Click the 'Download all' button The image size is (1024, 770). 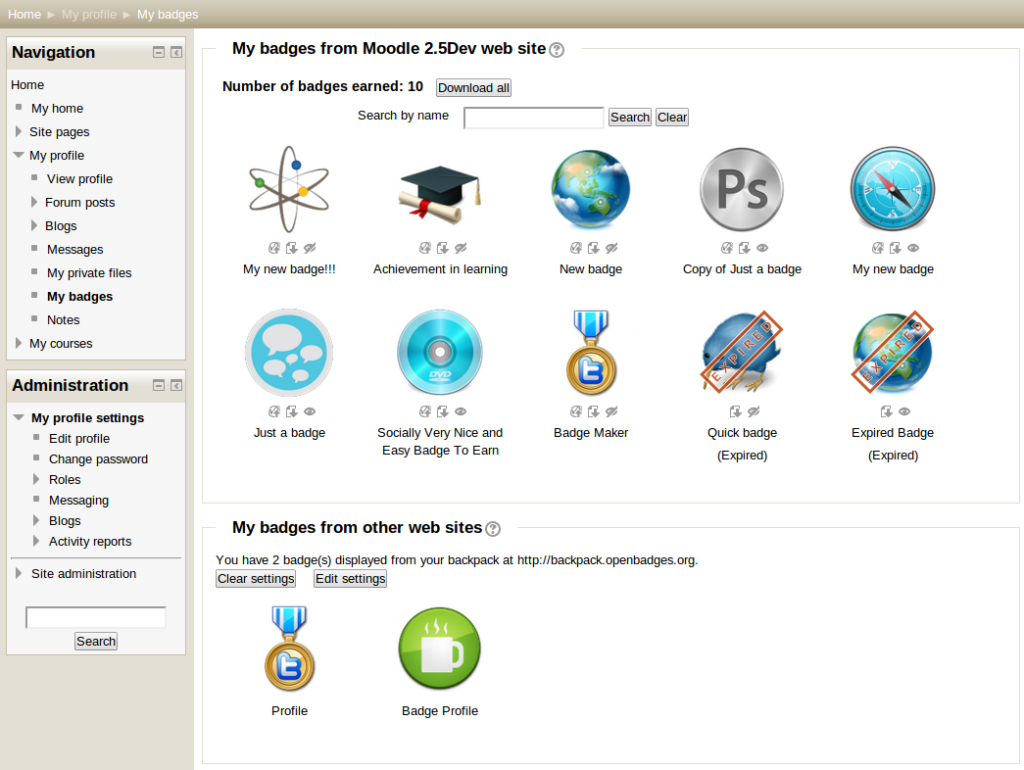coord(473,88)
